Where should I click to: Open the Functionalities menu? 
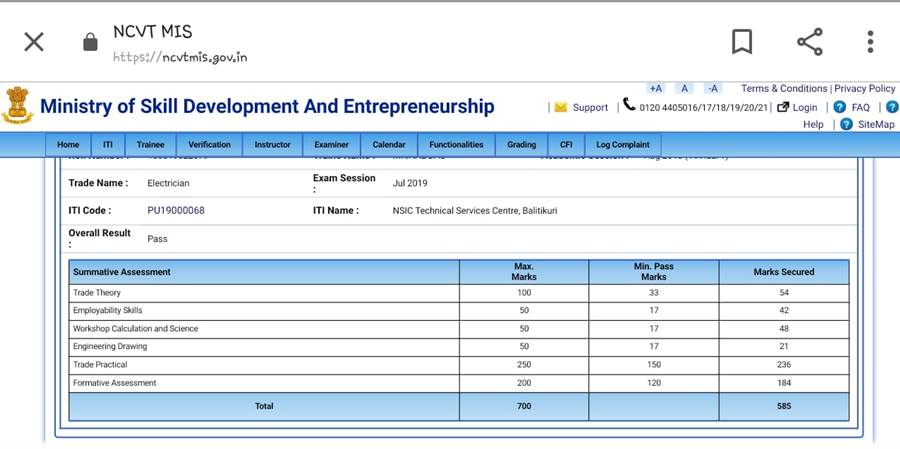click(456, 145)
